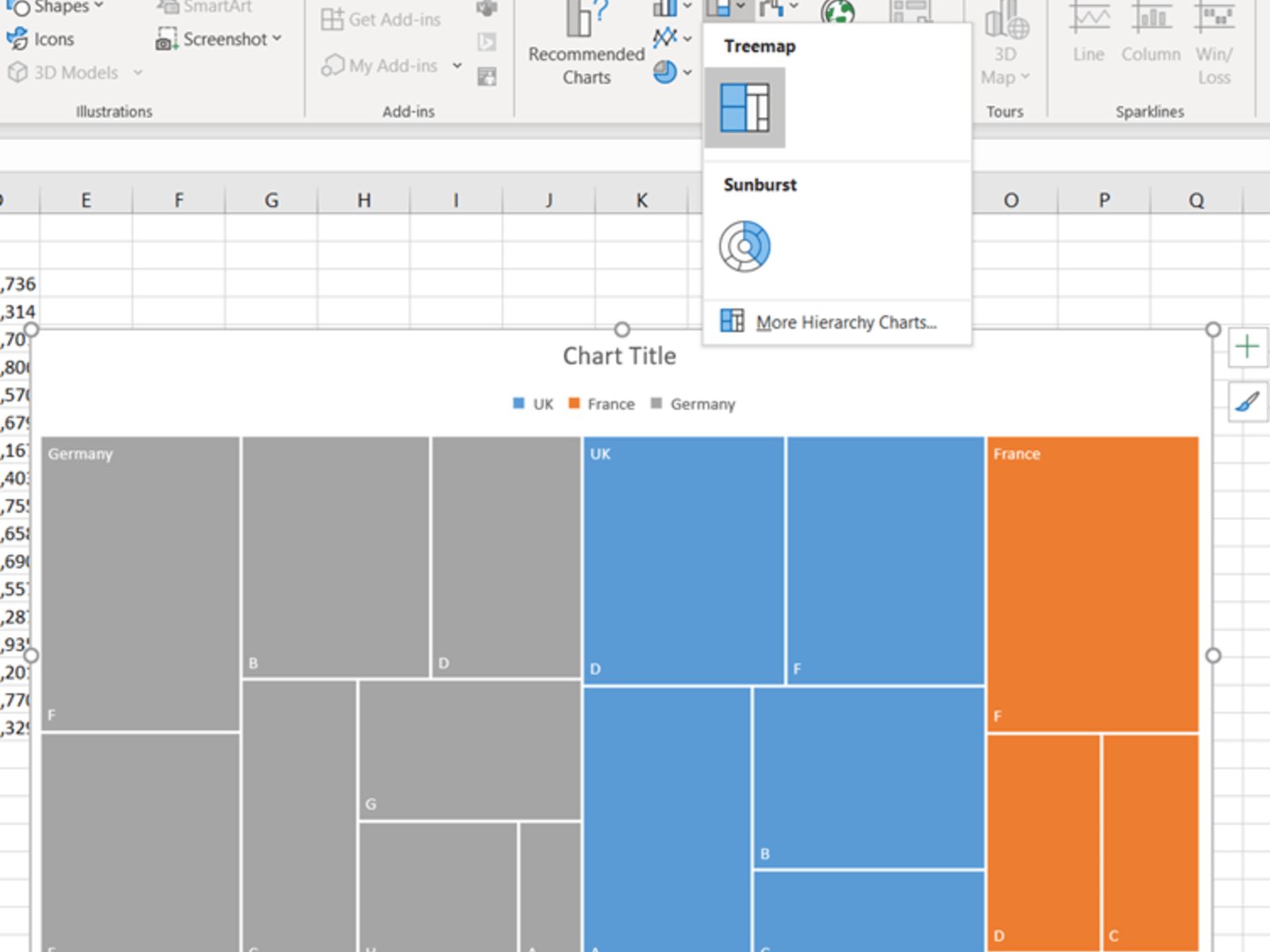1270x952 pixels.
Task: Insert a Win/Loss sparkline
Action: (1214, 40)
